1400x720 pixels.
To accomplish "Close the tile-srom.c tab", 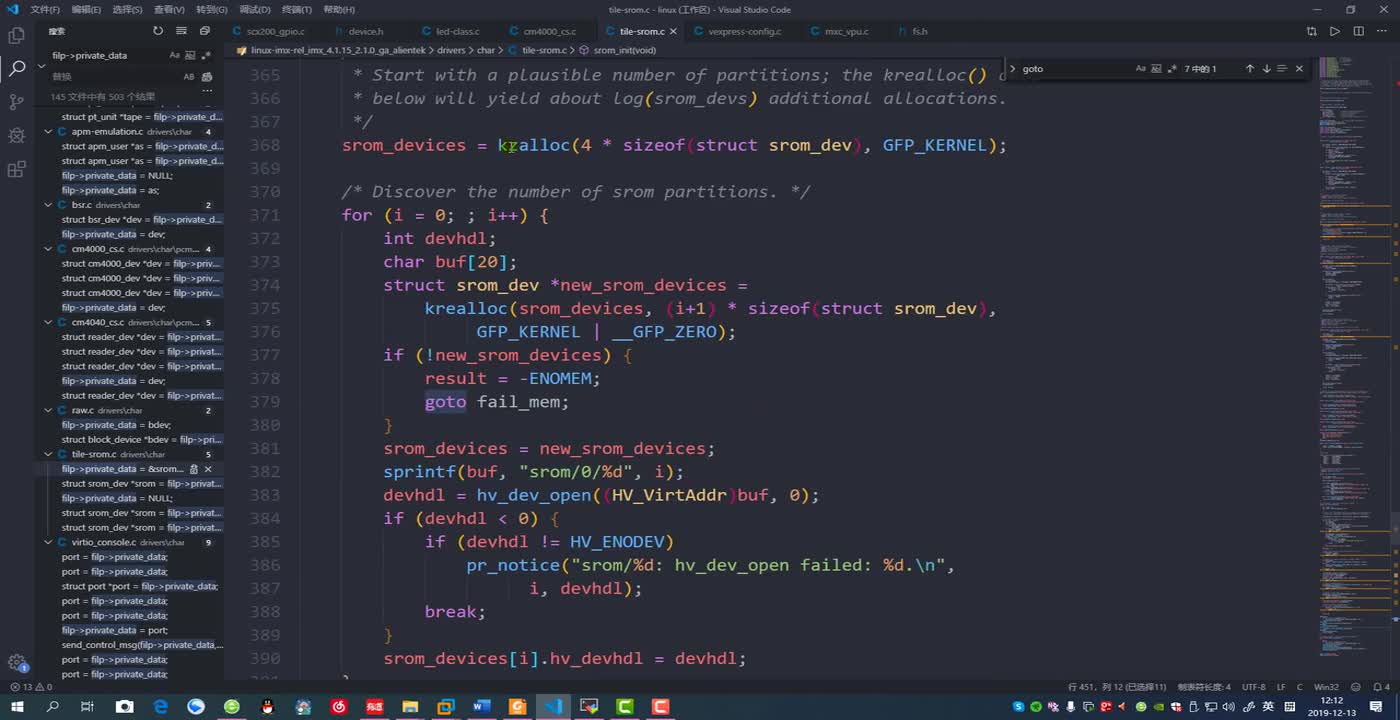I will coord(673,32).
